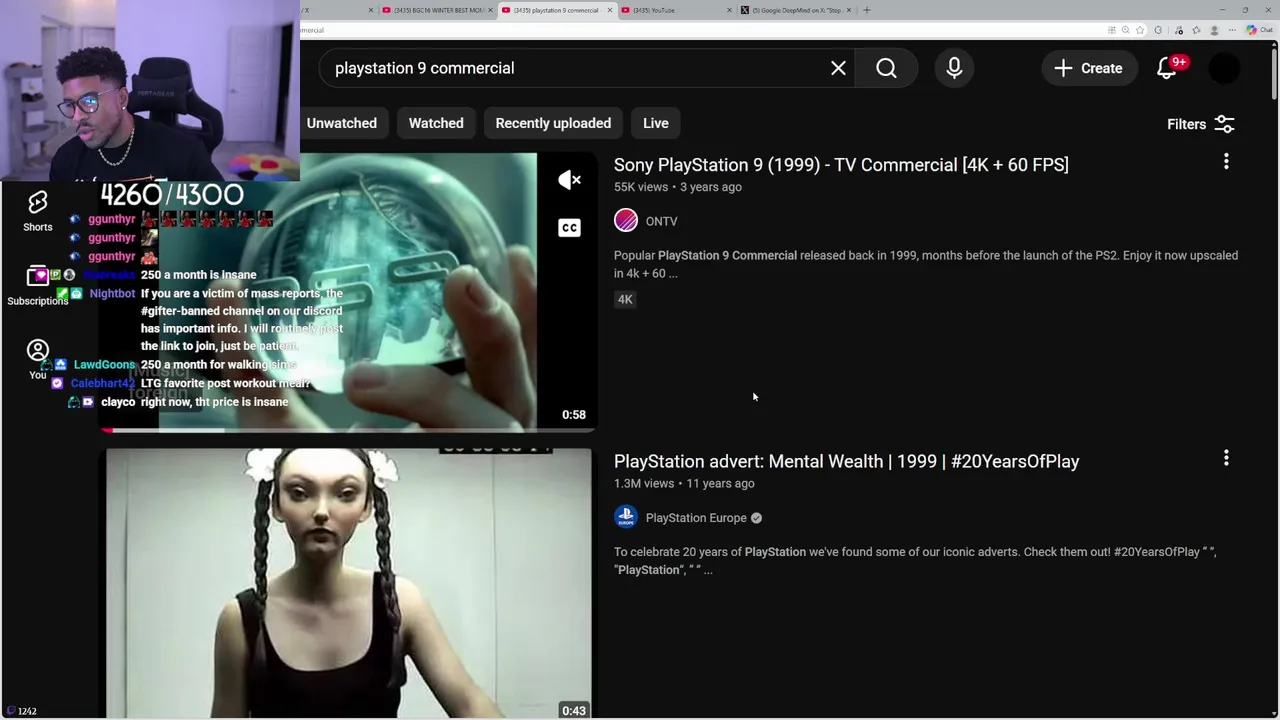1280x720 pixels.
Task: Select the Watched filter chip
Action: coord(436,123)
